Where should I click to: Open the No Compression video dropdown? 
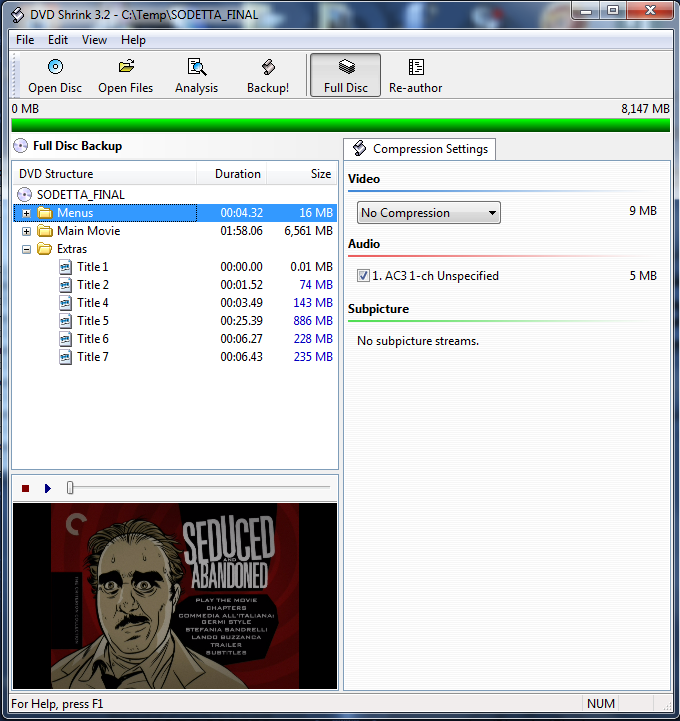pyautogui.click(x=429, y=213)
